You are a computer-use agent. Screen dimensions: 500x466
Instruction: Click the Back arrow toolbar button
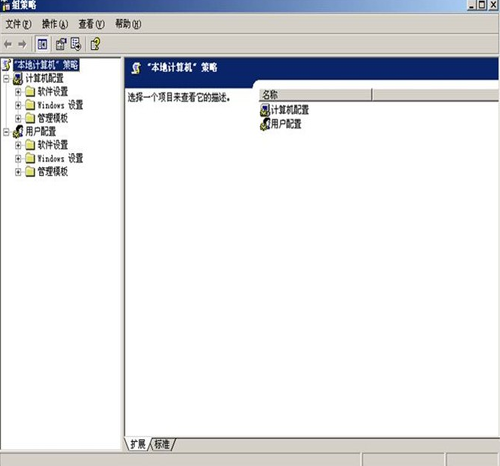coord(8,44)
